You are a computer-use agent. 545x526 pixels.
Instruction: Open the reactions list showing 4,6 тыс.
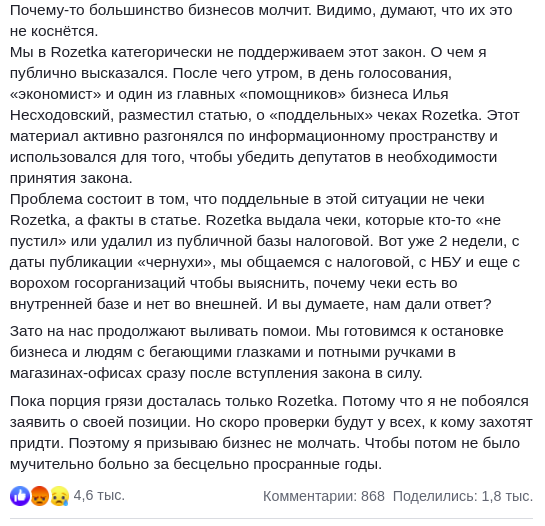pyautogui.click(x=99, y=495)
